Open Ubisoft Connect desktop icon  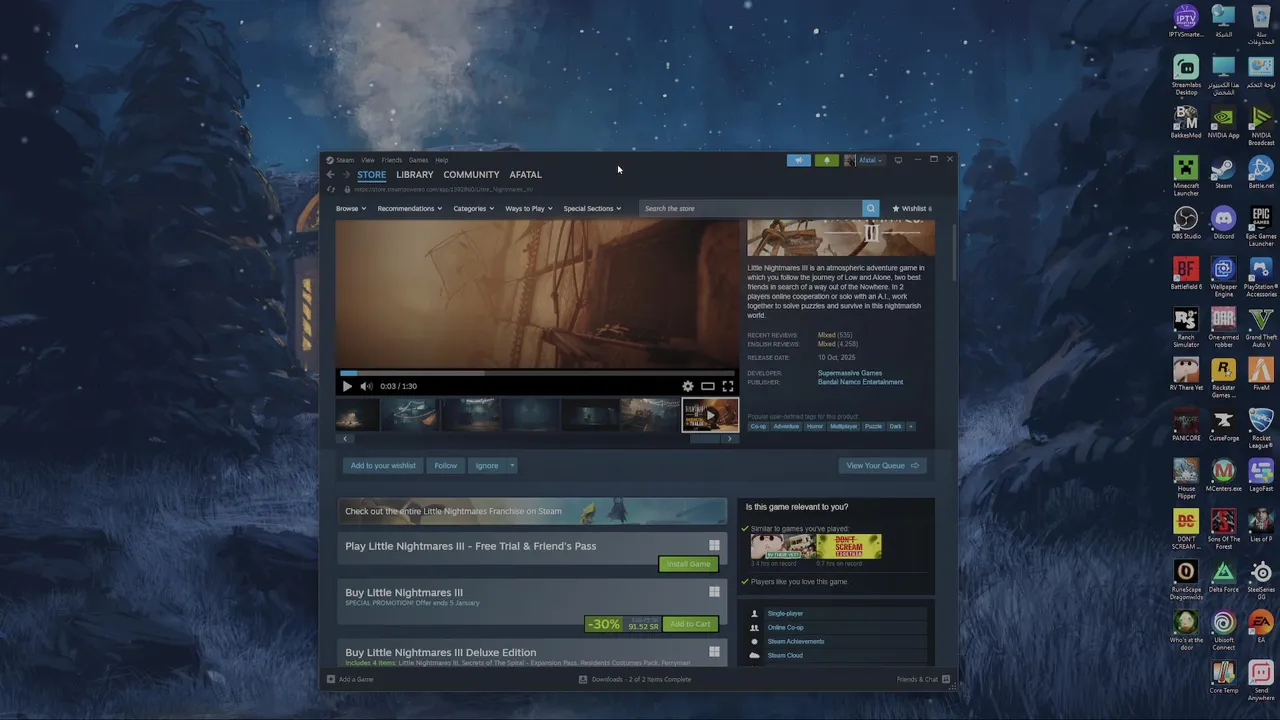tap(1223, 630)
